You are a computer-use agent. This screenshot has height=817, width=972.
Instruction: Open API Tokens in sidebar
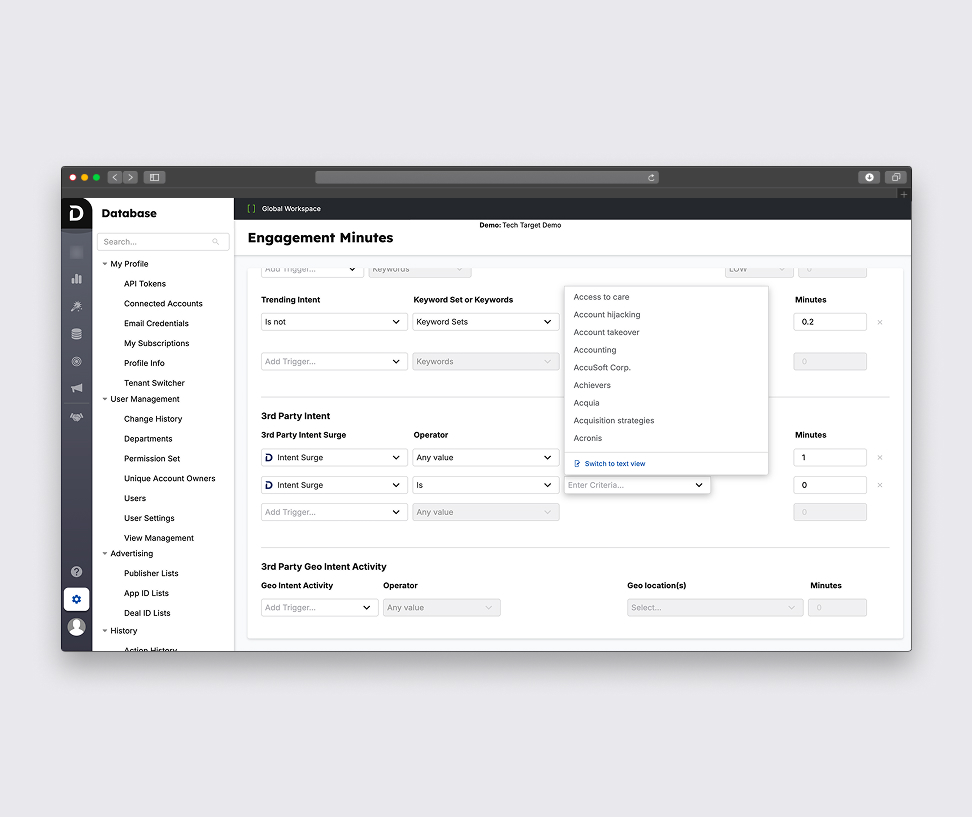pyautogui.click(x=144, y=284)
